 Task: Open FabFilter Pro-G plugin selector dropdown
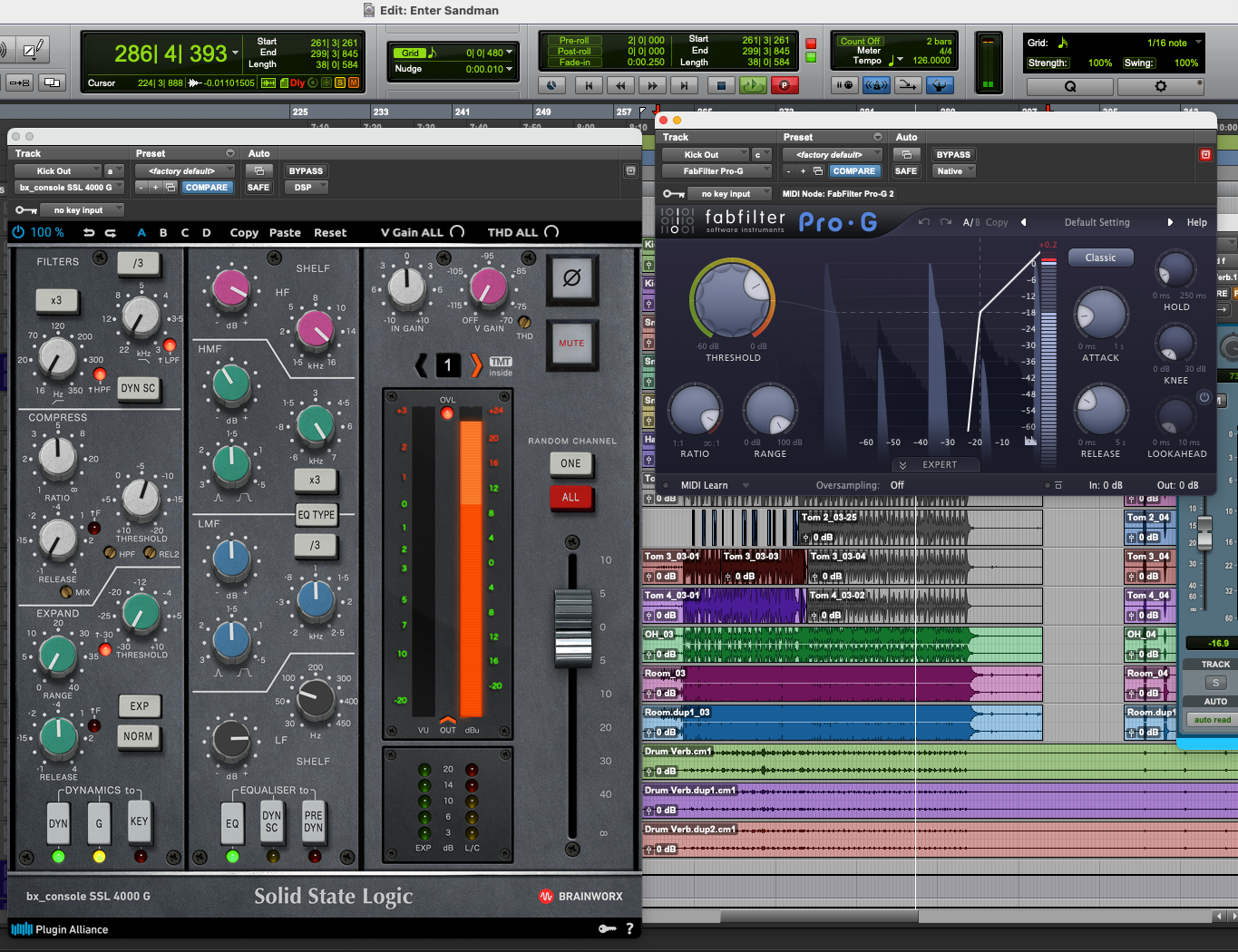(x=716, y=171)
